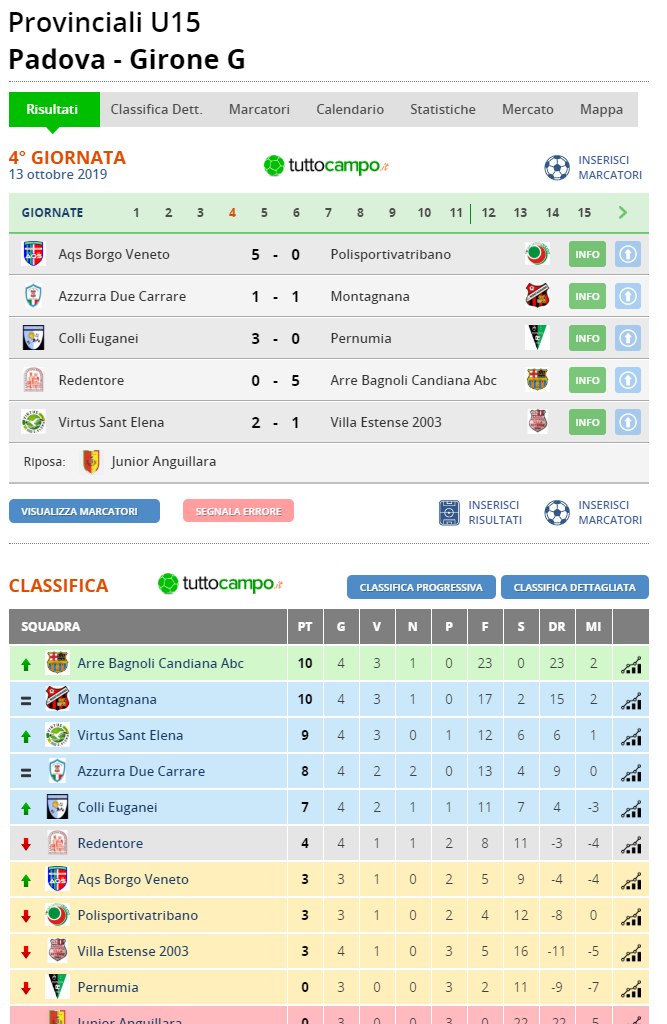
Task: Click Junior Anguillara crest in Riposa row
Action: coord(91,462)
